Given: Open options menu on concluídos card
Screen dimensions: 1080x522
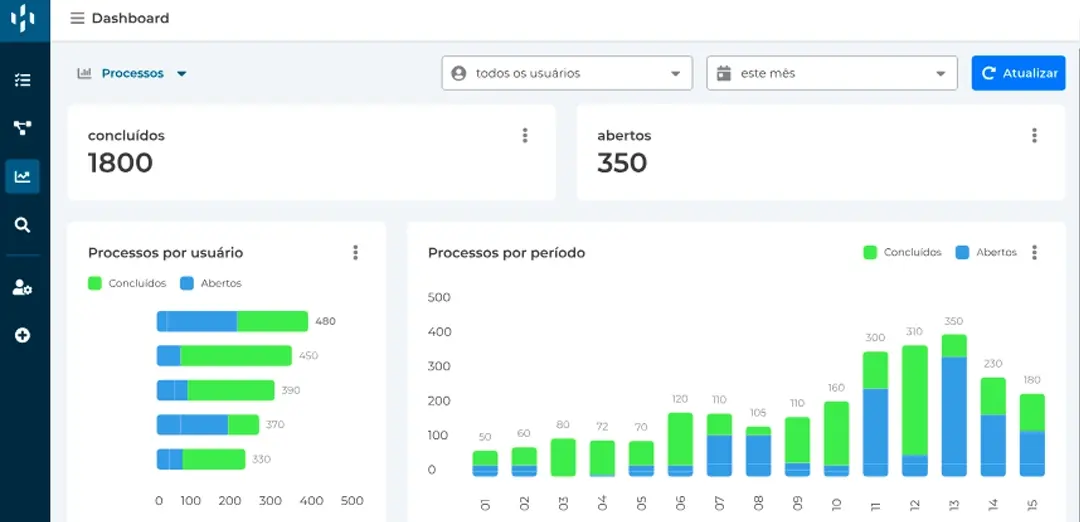Looking at the screenshot, I should point(525,136).
